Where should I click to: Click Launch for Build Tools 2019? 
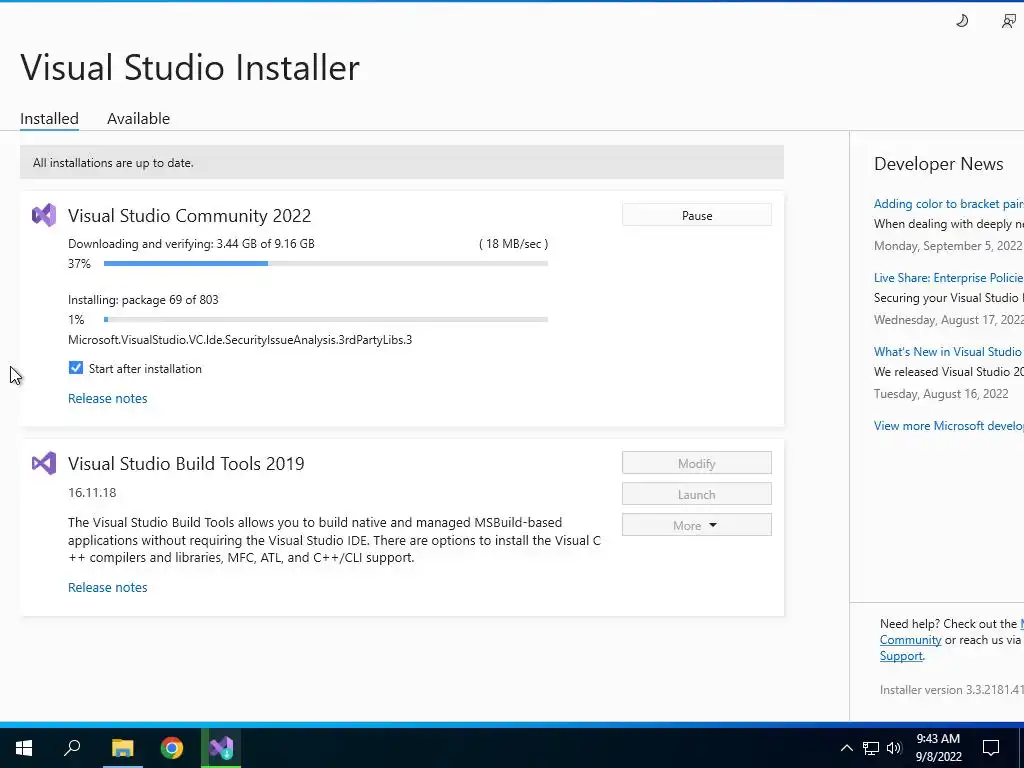pos(697,494)
